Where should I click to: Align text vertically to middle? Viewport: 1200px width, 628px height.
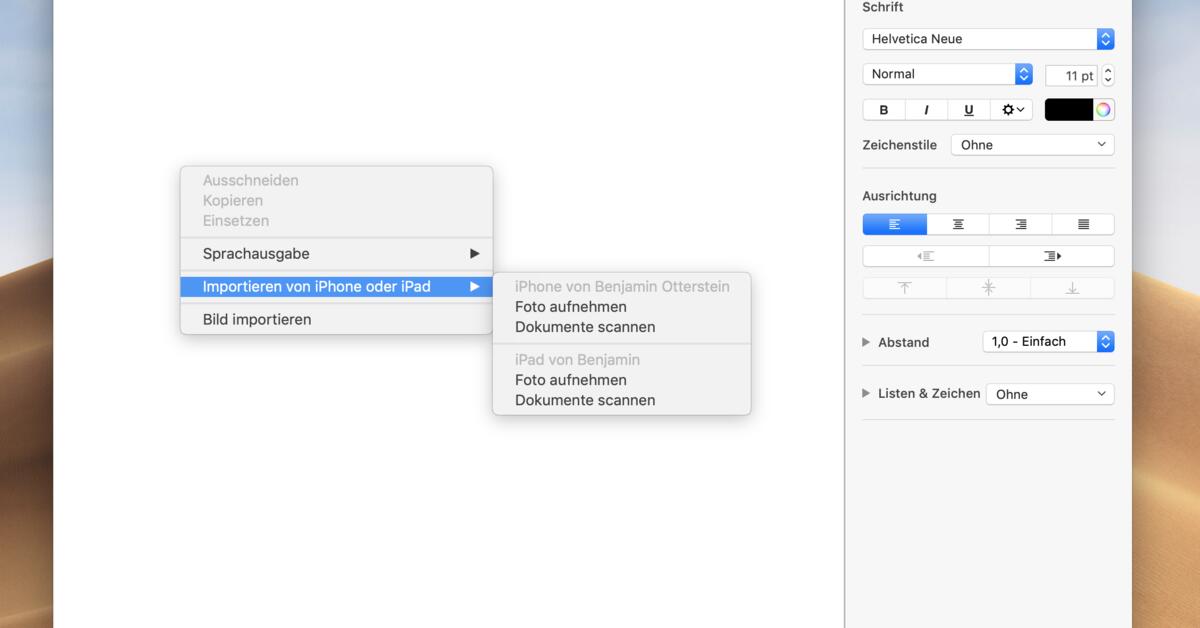tap(988, 288)
